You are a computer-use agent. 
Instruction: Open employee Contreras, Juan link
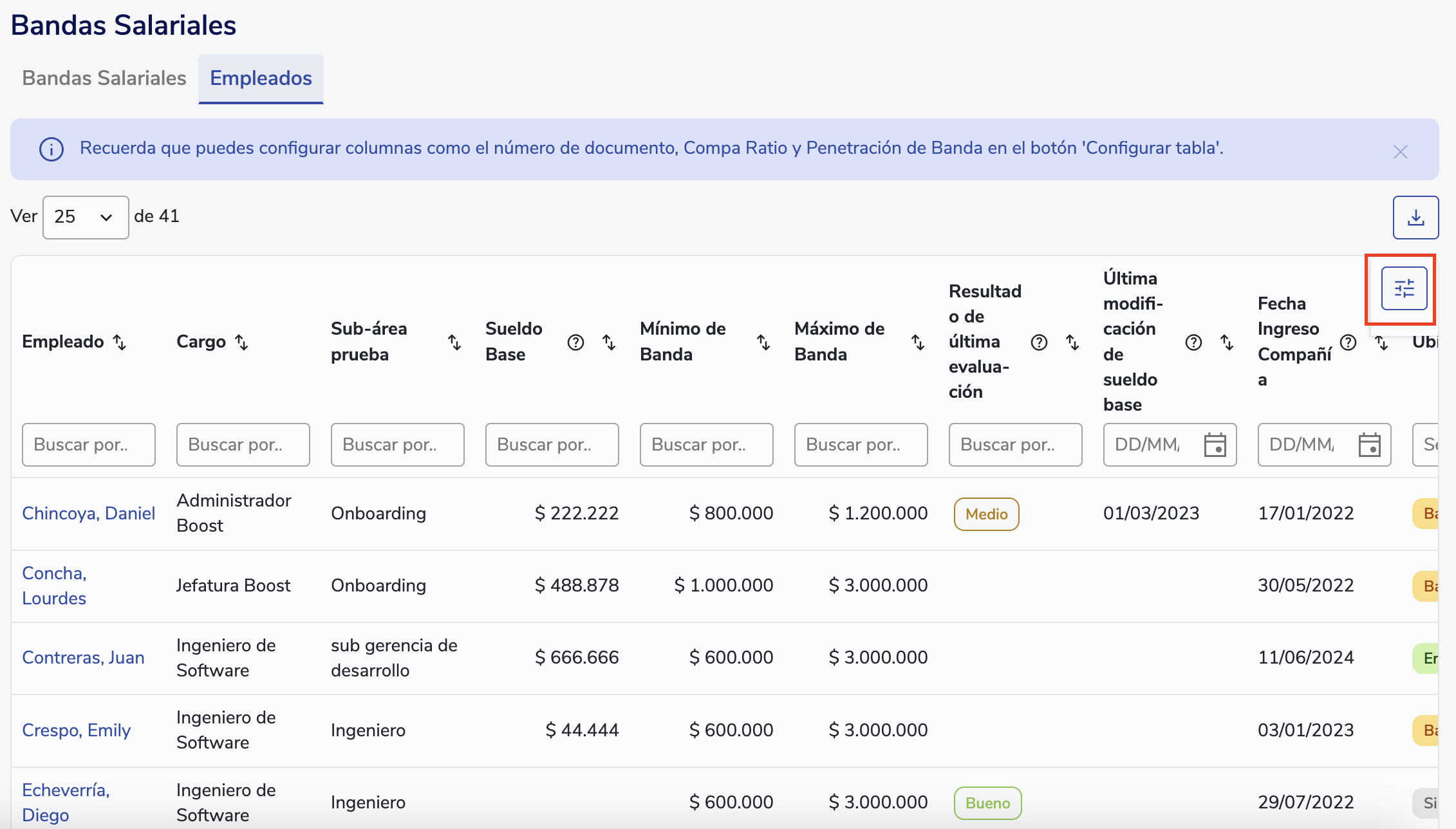tap(83, 658)
